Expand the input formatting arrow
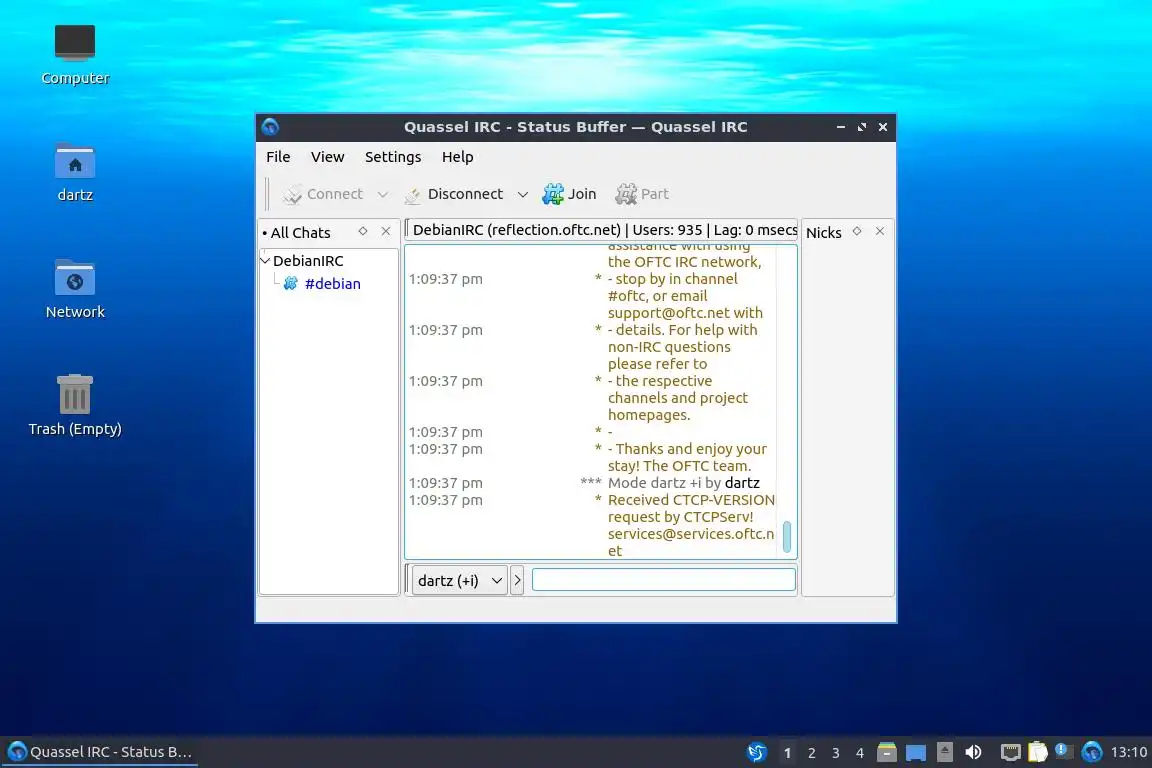 click(517, 581)
